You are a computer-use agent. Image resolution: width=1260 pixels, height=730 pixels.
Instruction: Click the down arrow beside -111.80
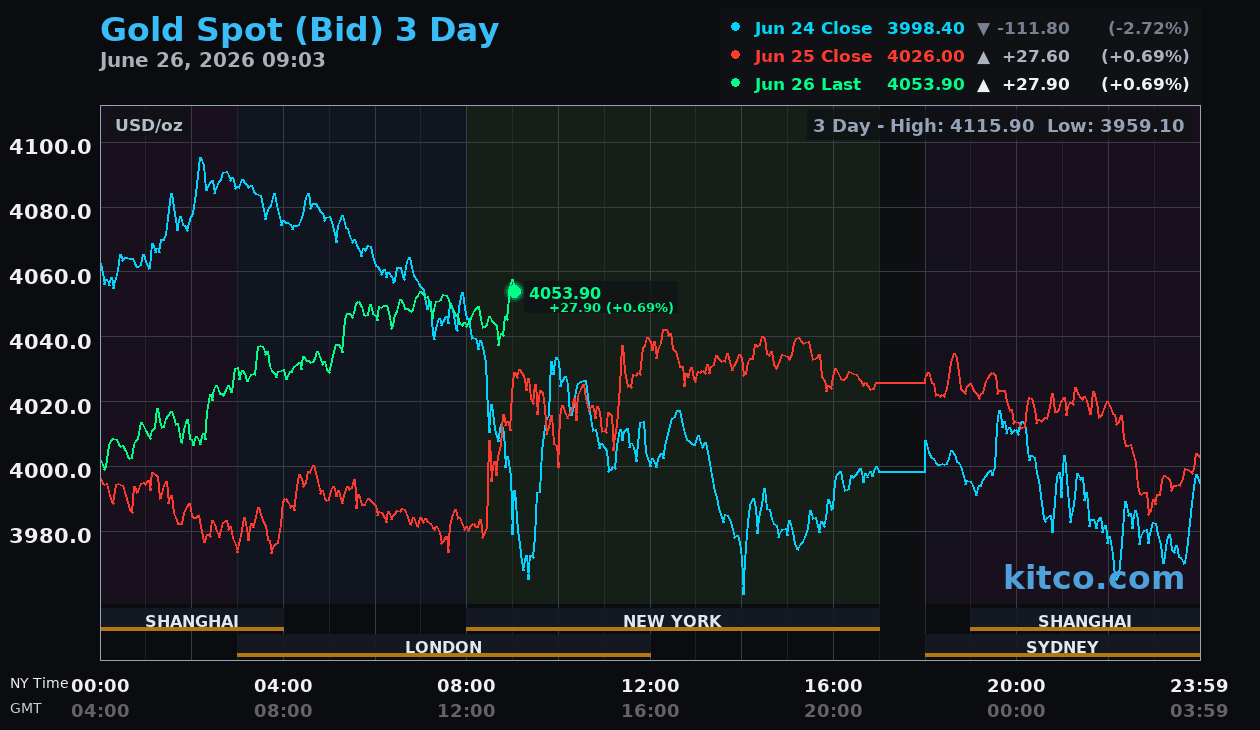point(983,29)
